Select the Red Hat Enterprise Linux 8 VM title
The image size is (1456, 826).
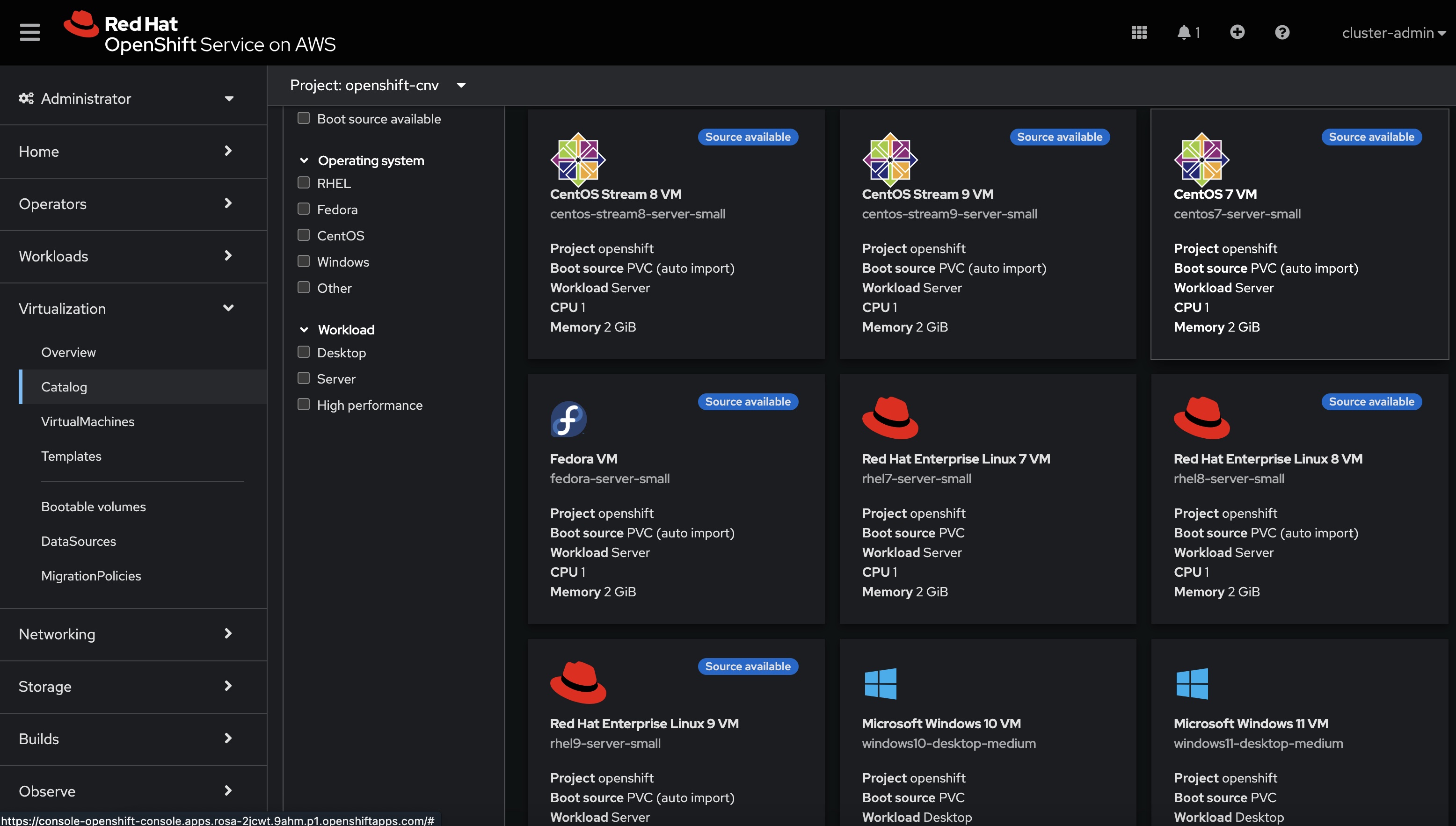(x=1267, y=459)
